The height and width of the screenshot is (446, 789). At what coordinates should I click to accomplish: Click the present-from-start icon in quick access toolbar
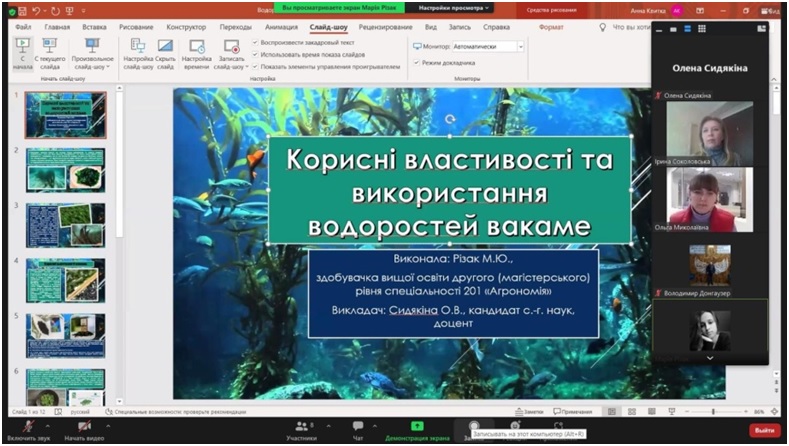tap(69, 11)
